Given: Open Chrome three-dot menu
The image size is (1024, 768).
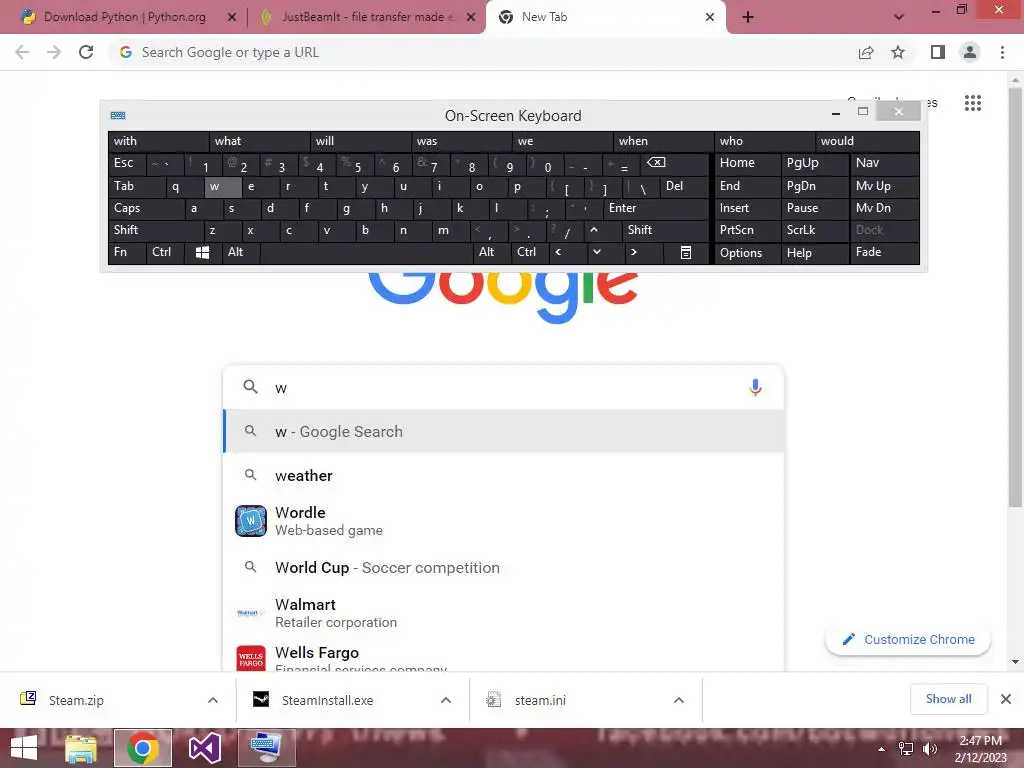Looking at the screenshot, I should pos(1002,52).
